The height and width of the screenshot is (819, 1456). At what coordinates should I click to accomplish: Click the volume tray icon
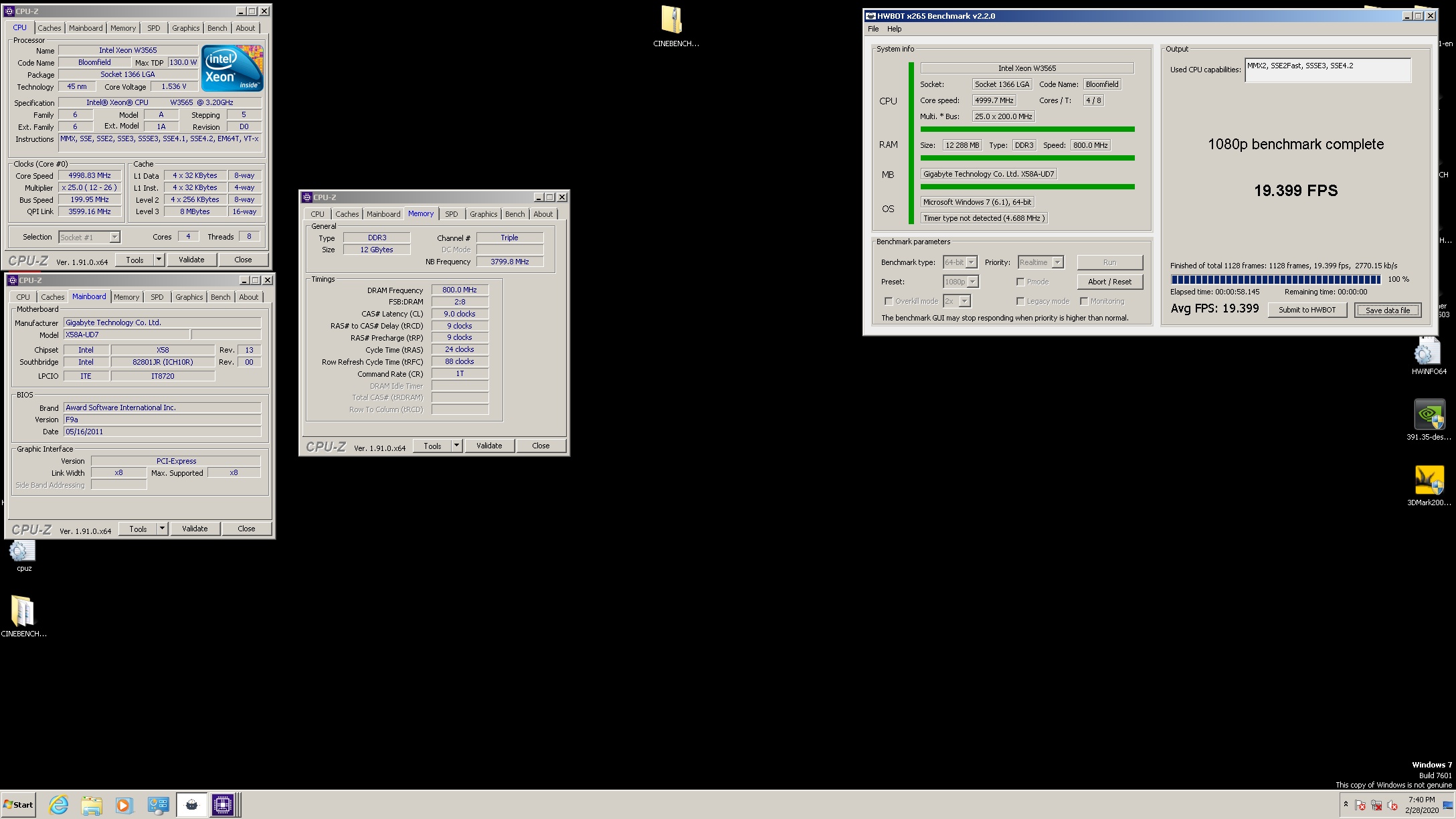pos(1392,805)
